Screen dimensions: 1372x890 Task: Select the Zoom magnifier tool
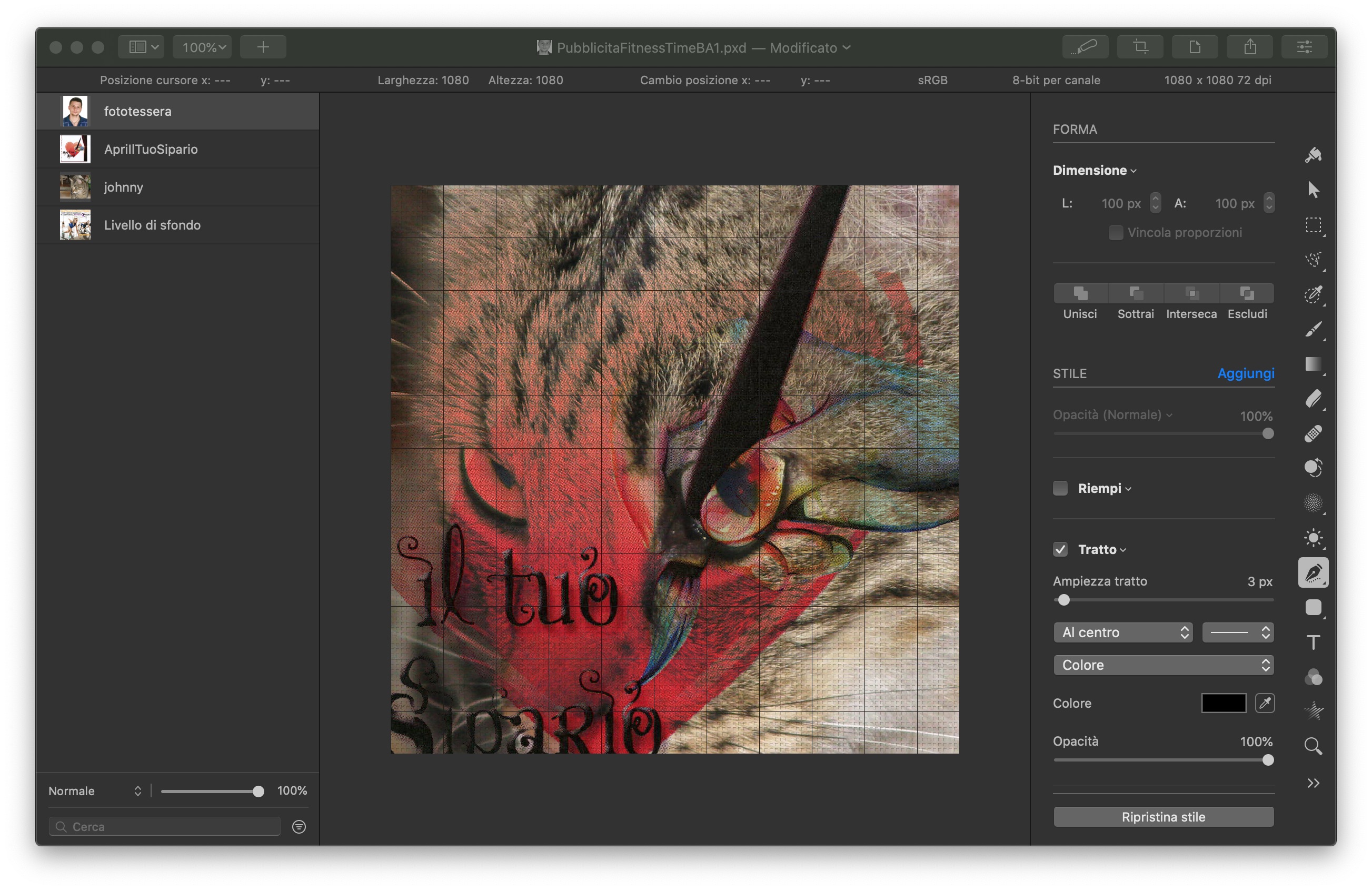(1313, 746)
